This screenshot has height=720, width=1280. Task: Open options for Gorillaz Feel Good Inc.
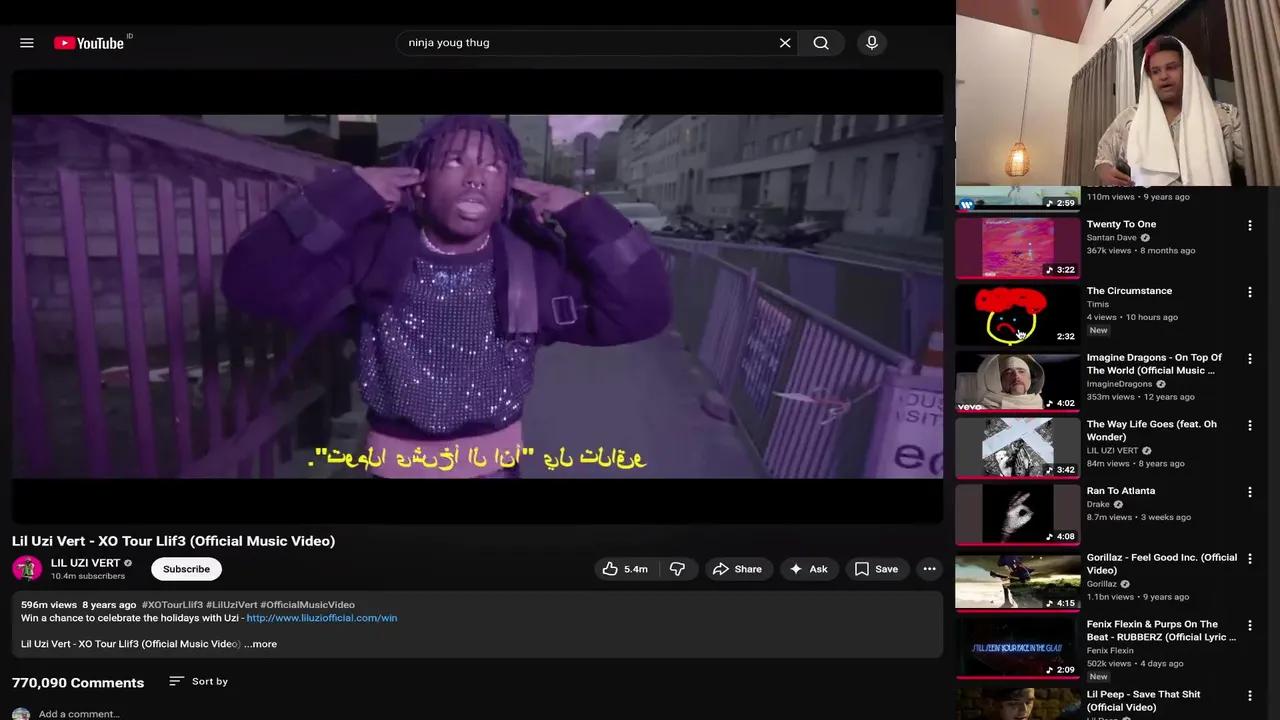point(1249,559)
